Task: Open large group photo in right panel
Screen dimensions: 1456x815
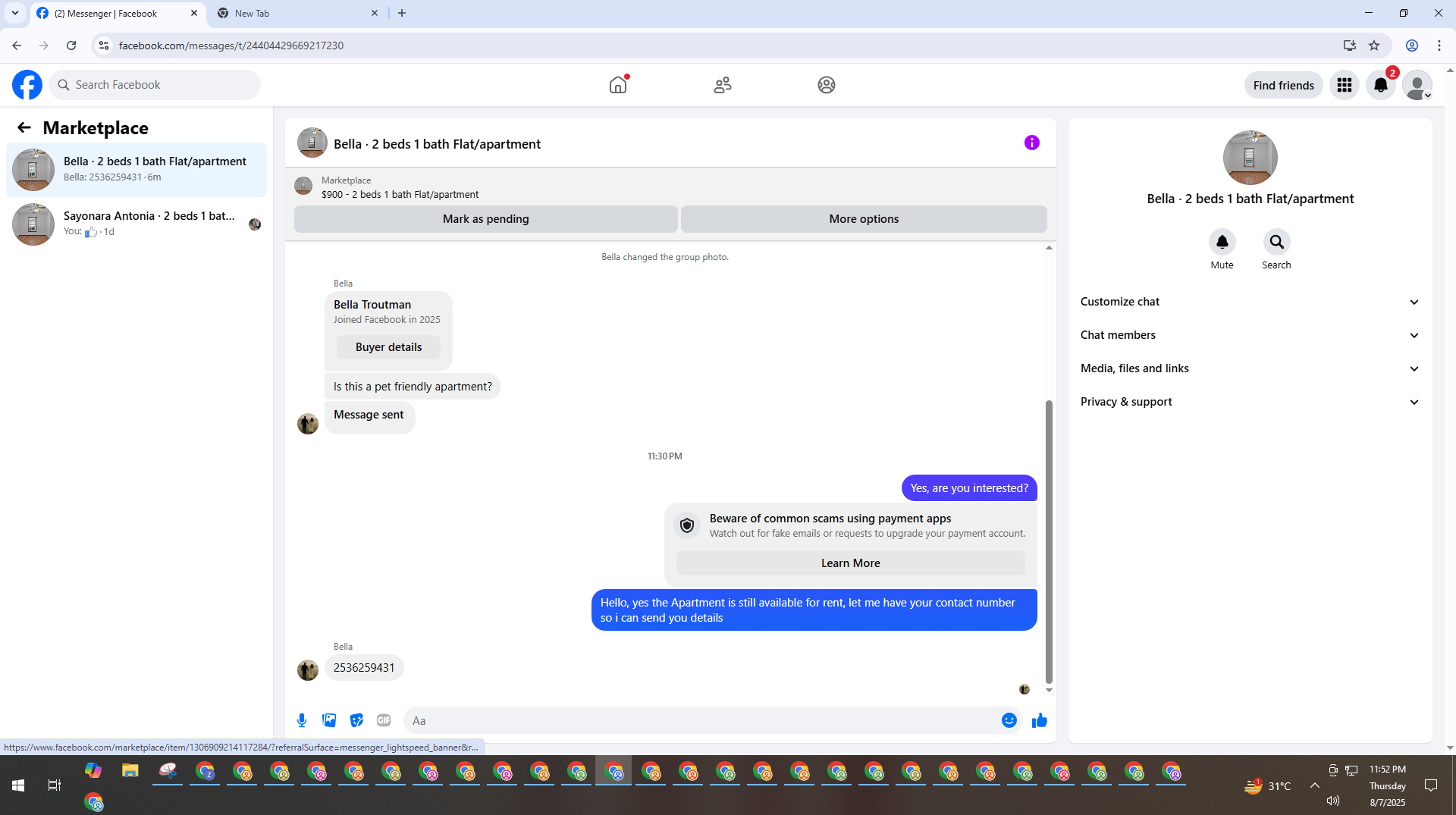Action: coord(1250,158)
